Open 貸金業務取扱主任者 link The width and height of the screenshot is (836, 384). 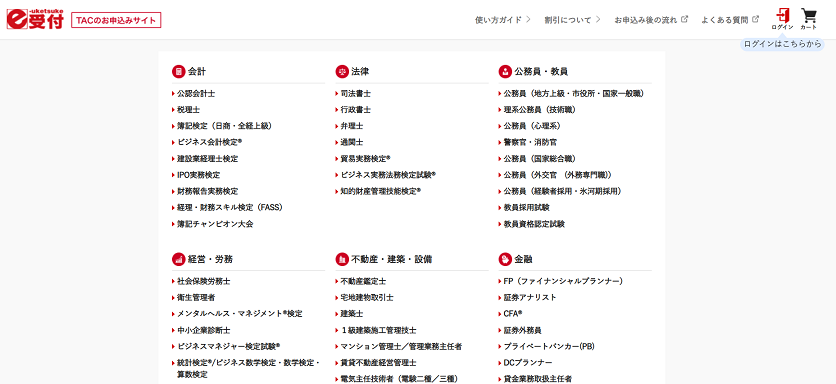pos(538,379)
